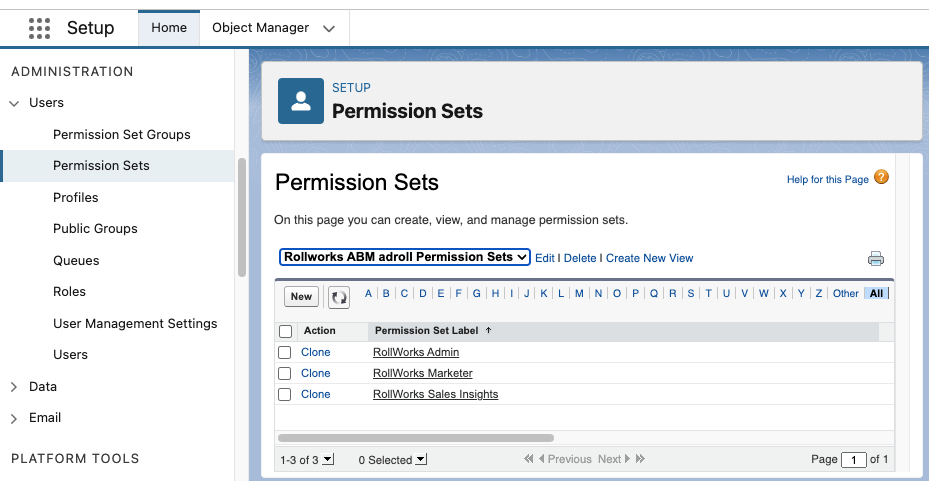Click the Page number input field
Image resolution: width=929 pixels, height=481 pixels.
pos(853,460)
